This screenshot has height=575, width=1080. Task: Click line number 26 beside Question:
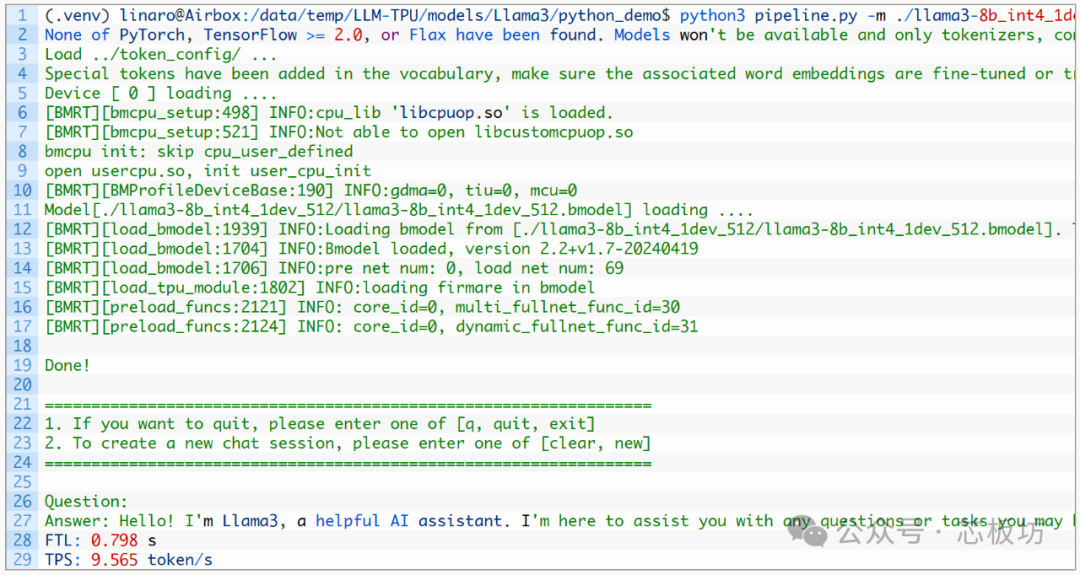tap(22, 501)
